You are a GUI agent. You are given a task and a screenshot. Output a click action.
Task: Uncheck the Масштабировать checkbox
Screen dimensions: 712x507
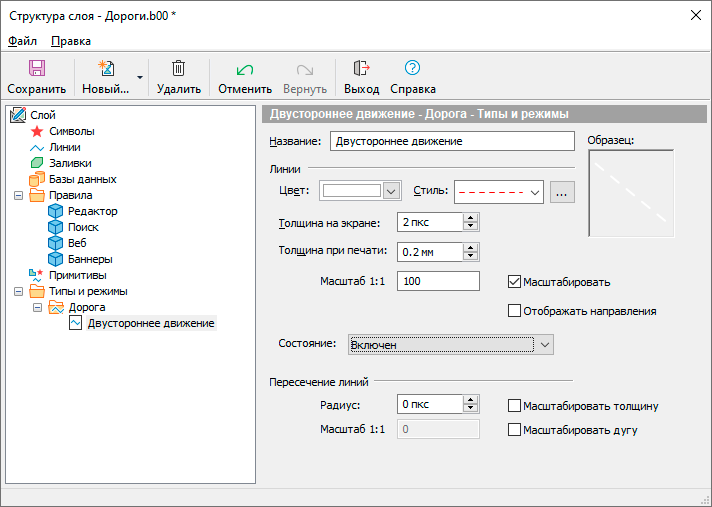(x=516, y=282)
